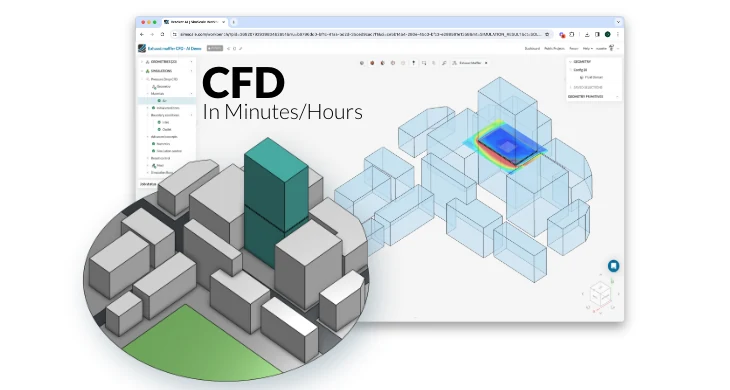Select the grey sphere render mode icon
The height and width of the screenshot is (390, 730).
362,63
